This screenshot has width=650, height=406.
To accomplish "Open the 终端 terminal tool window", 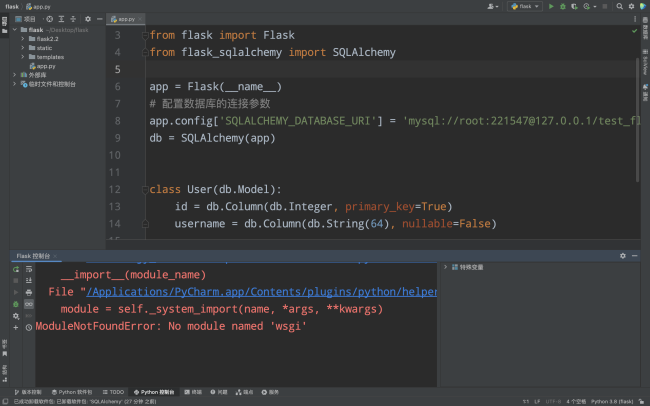I will point(193,392).
